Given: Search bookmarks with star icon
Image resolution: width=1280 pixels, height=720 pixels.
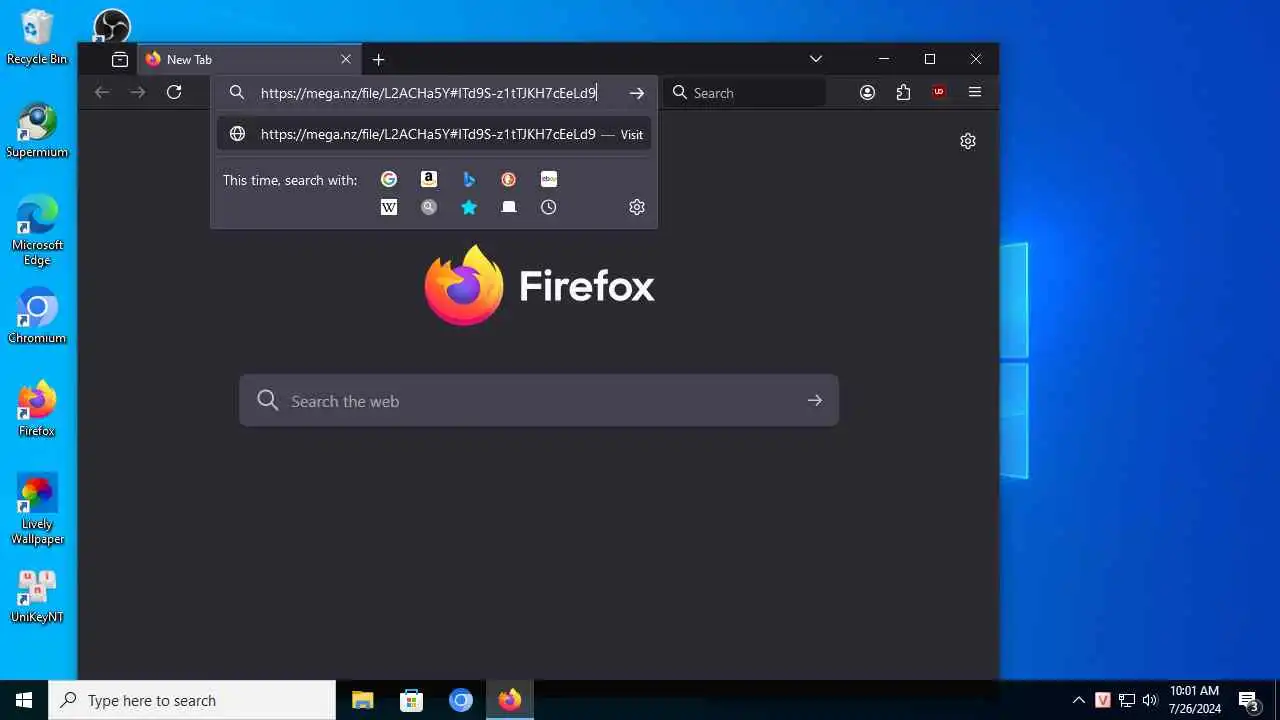Looking at the screenshot, I should point(469,207).
